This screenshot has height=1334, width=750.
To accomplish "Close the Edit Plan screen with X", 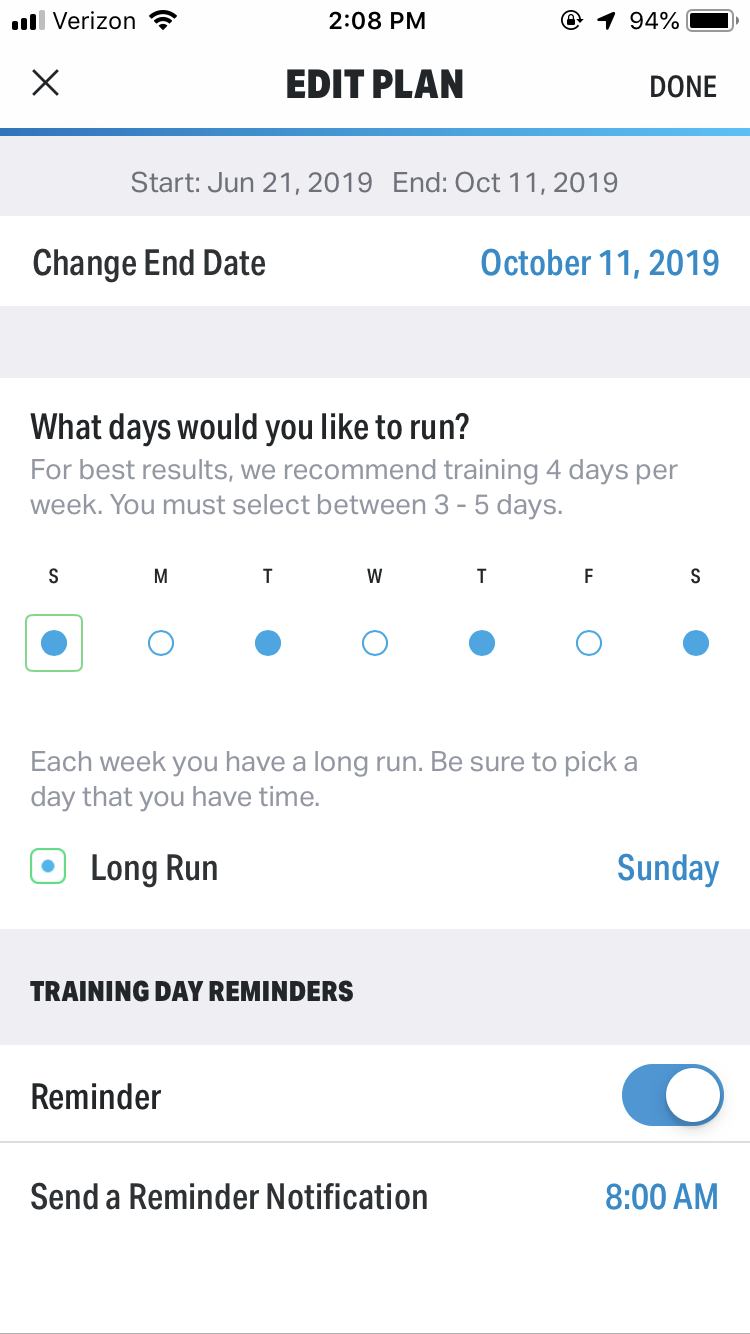I will tap(46, 83).
